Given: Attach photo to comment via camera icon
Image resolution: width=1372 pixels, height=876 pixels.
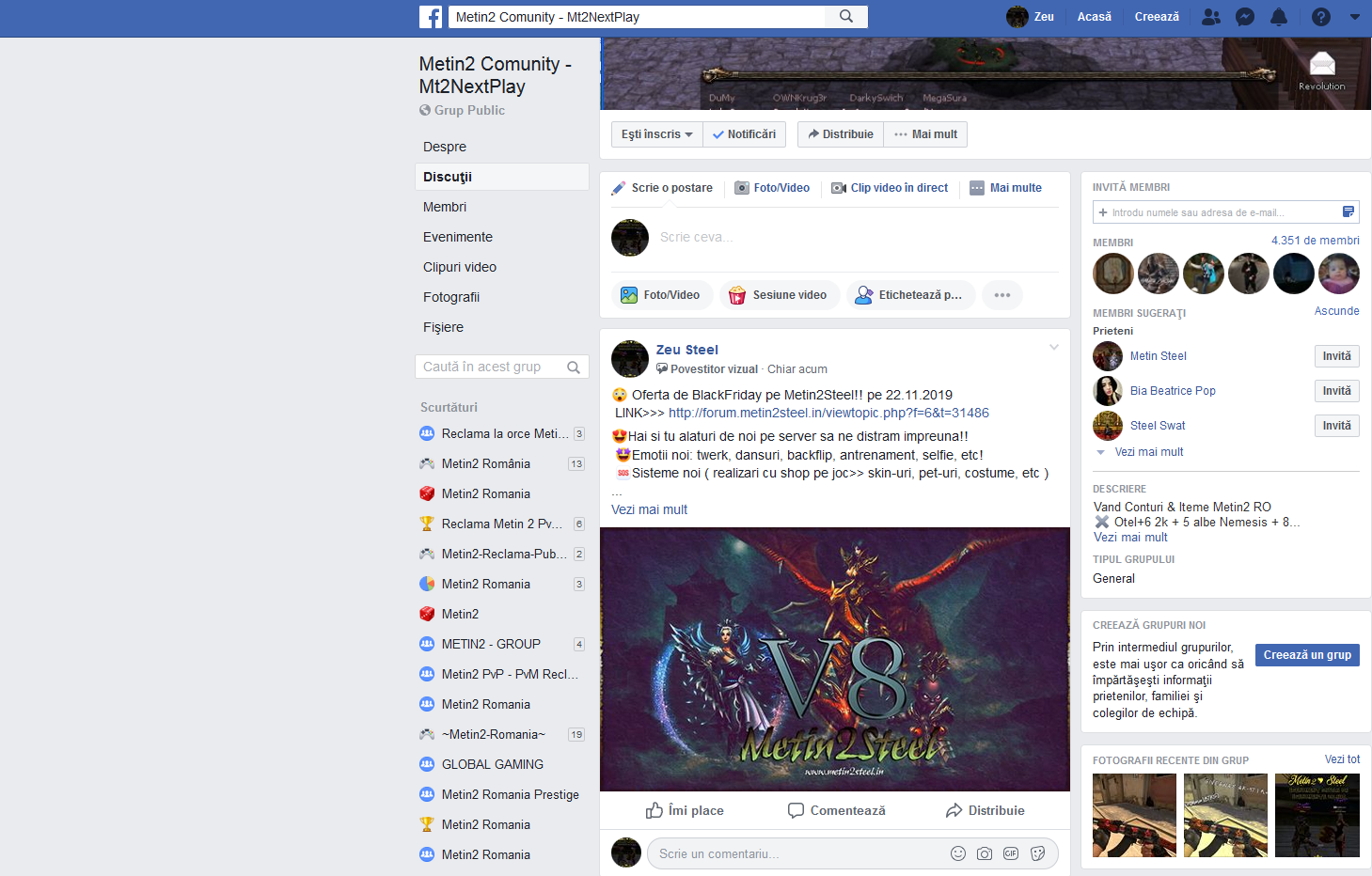Looking at the screenshot, I should pos(985,853).
